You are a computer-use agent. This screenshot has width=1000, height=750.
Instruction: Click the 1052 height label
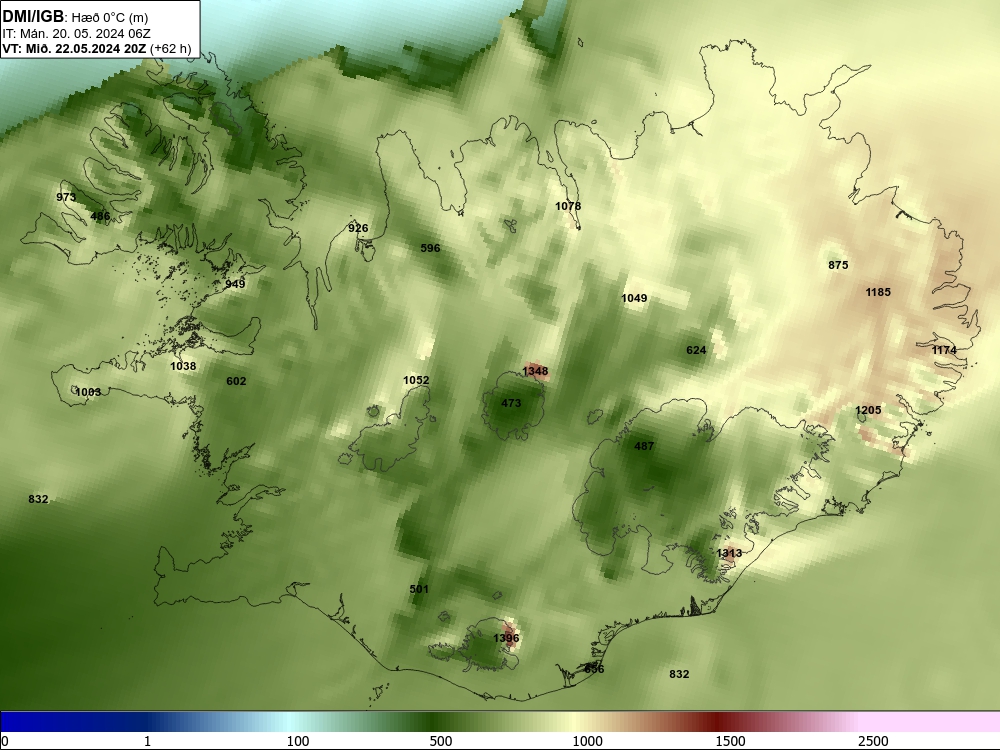pyautogui.click(x=416, y=380)
